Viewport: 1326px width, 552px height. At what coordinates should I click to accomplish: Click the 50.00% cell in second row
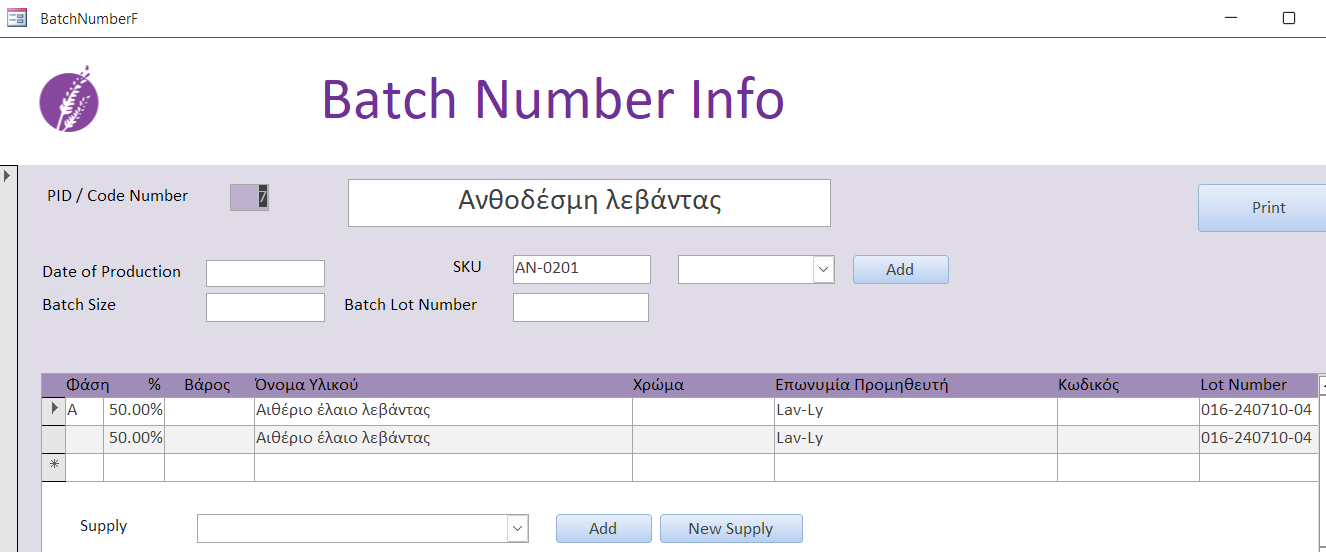[134, 438]
